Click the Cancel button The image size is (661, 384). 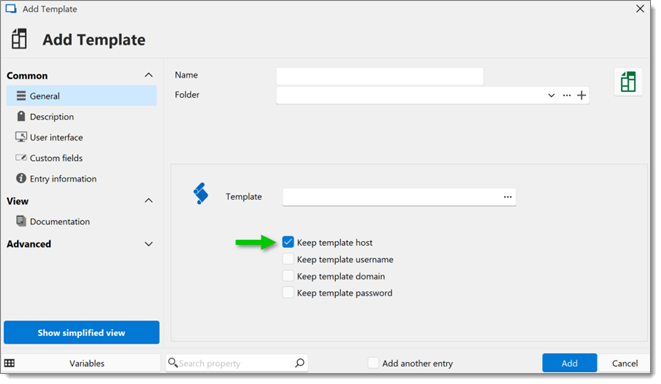(625, 363)
